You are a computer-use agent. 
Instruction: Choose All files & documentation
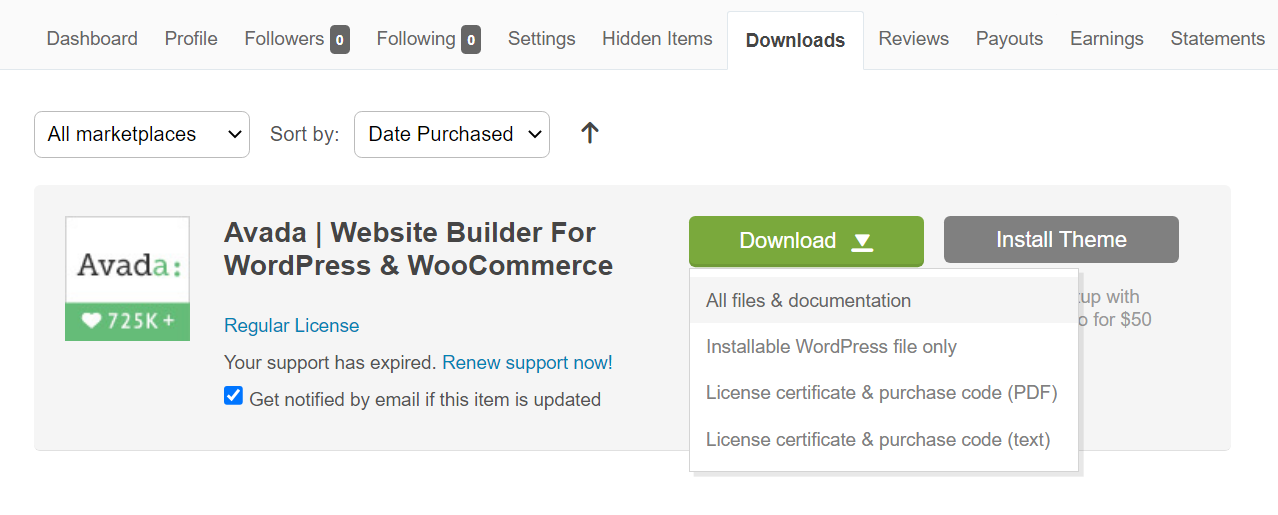point(884,300)
